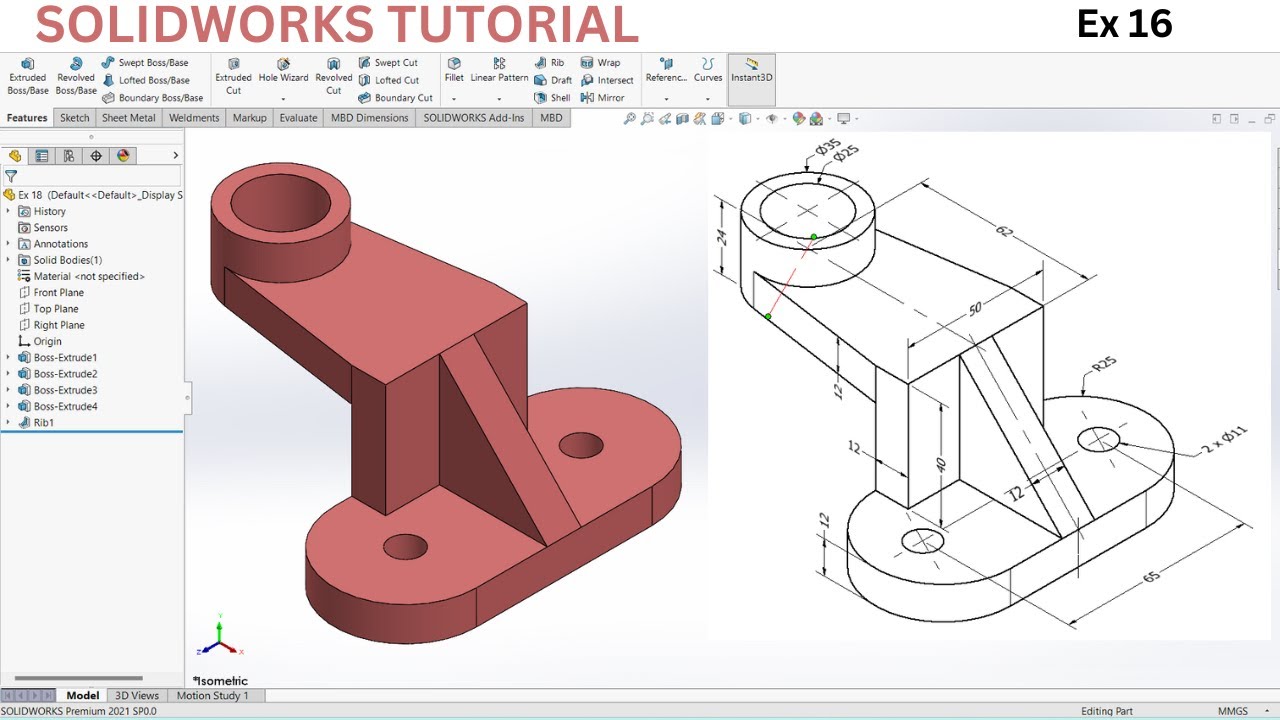Click the Shell feature tool
This screenshot has height=720, width=1280.
point(552,98)
